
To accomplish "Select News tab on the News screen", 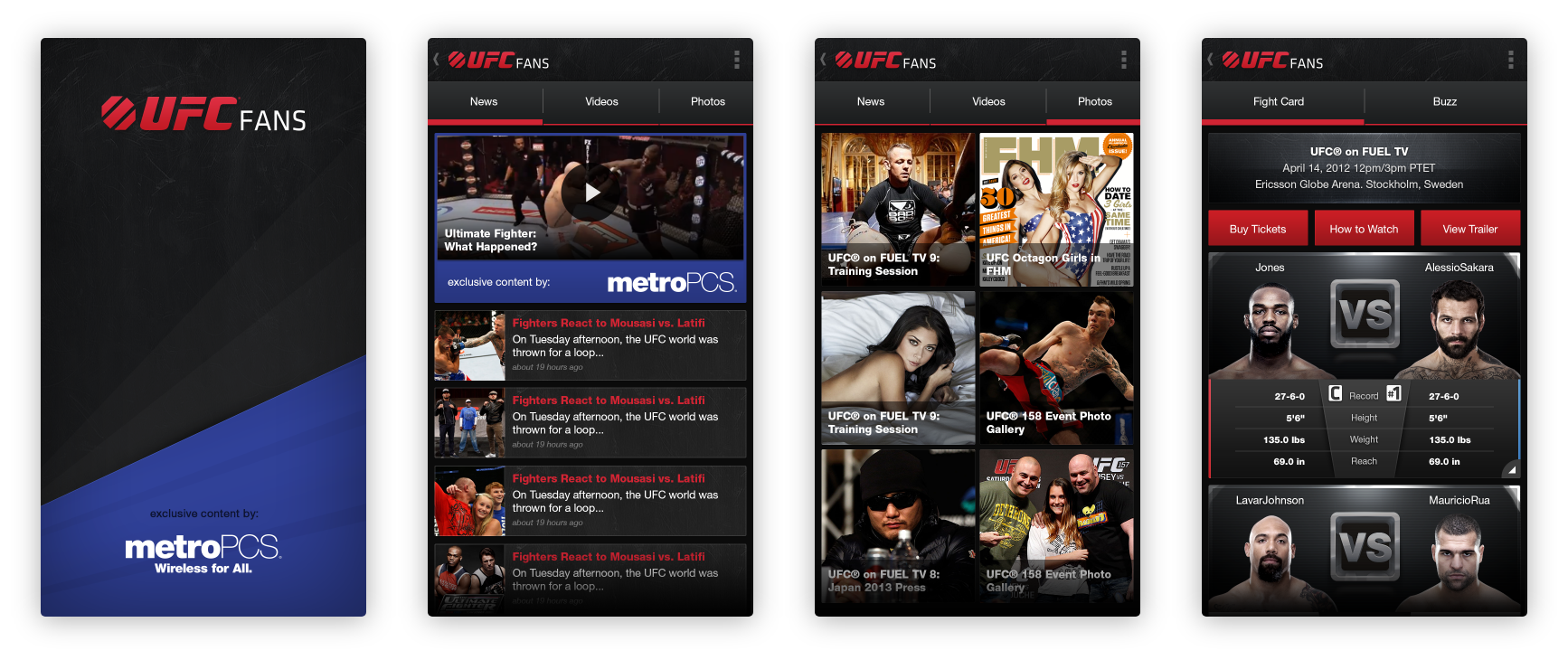I will pos(485,102).
